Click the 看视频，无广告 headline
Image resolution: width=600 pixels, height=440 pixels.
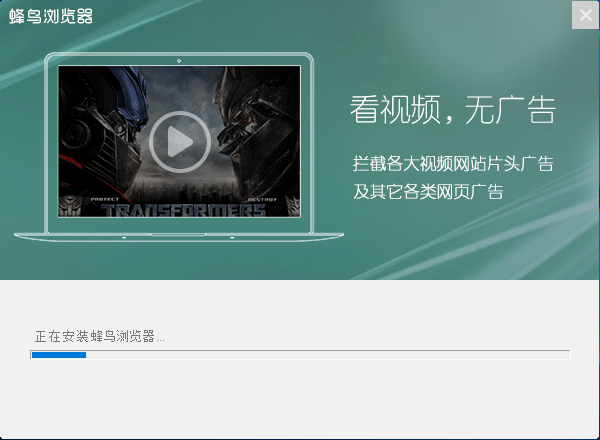(x=452, y=110)
